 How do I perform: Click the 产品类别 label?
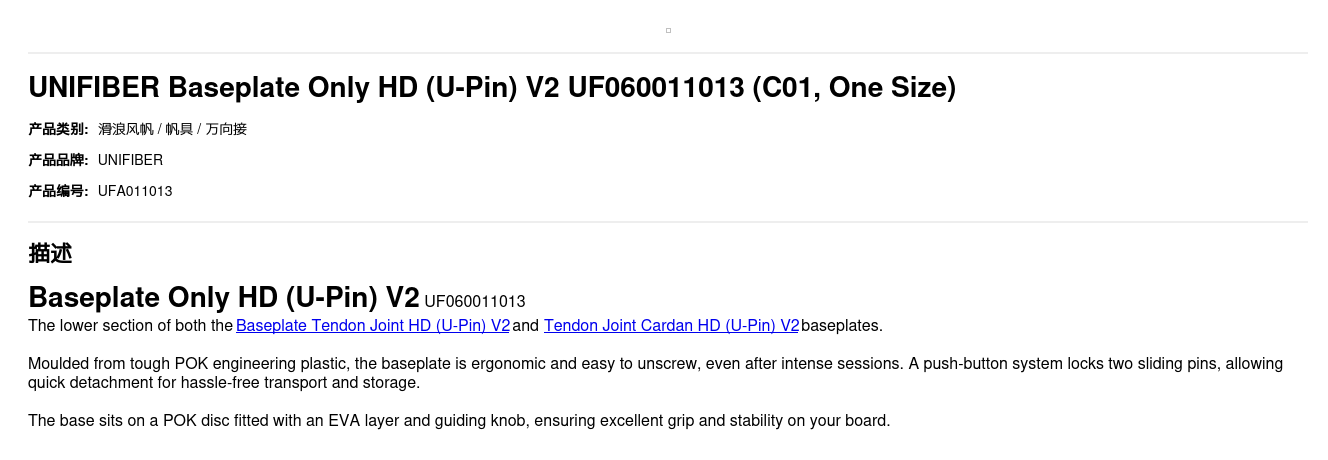coord(58,129)
